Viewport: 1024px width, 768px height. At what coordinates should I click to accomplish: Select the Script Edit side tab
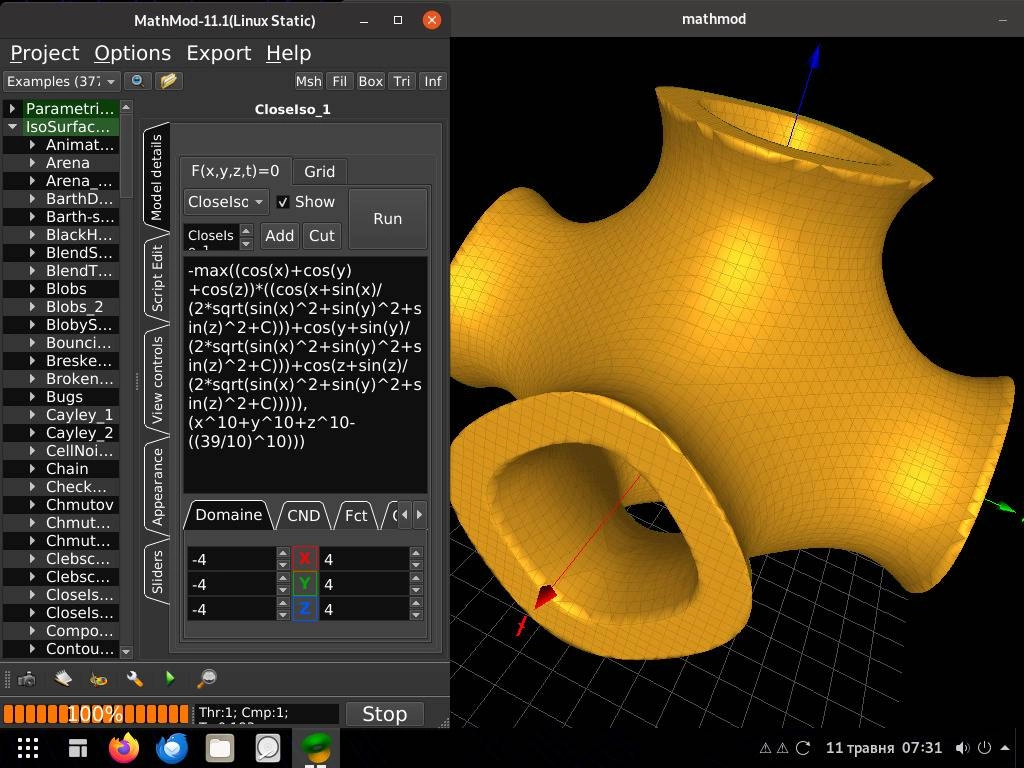(x=157, y=278)
